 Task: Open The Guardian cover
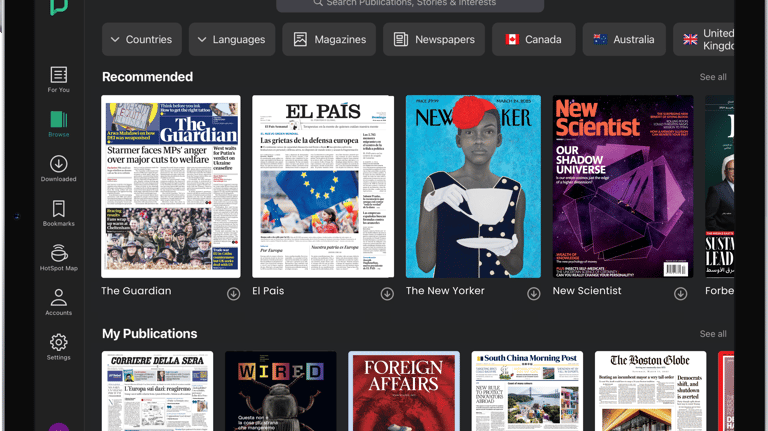point(170,187)
